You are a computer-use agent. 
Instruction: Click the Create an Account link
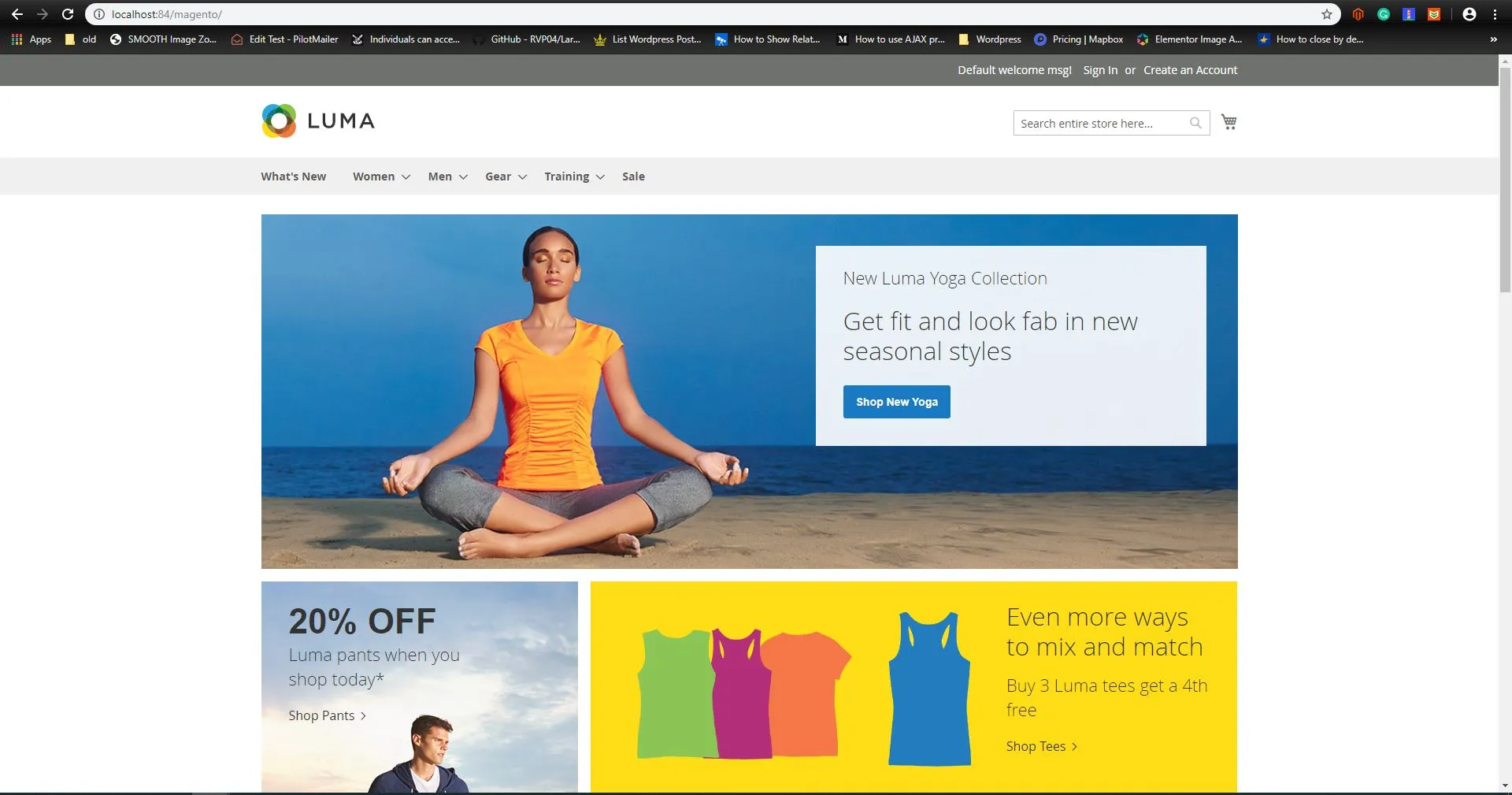(1190, 70)
